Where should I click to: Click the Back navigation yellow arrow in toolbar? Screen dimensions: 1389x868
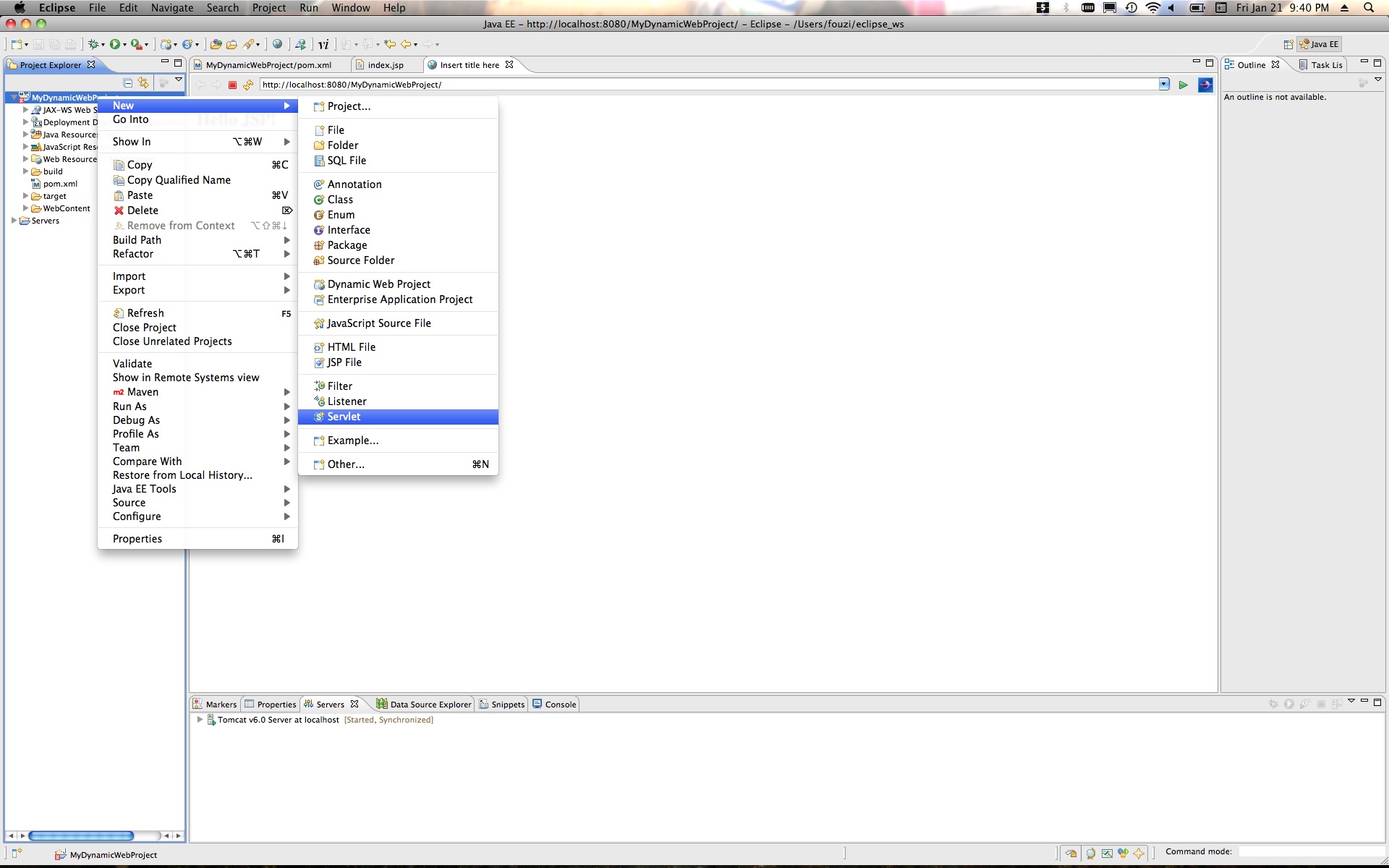[406, 44]
